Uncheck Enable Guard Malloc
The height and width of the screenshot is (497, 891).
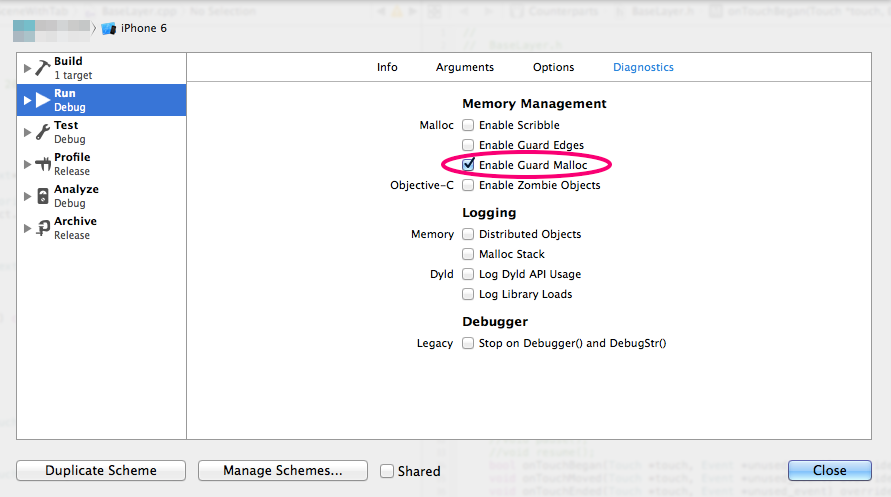[x=468, y=165]
